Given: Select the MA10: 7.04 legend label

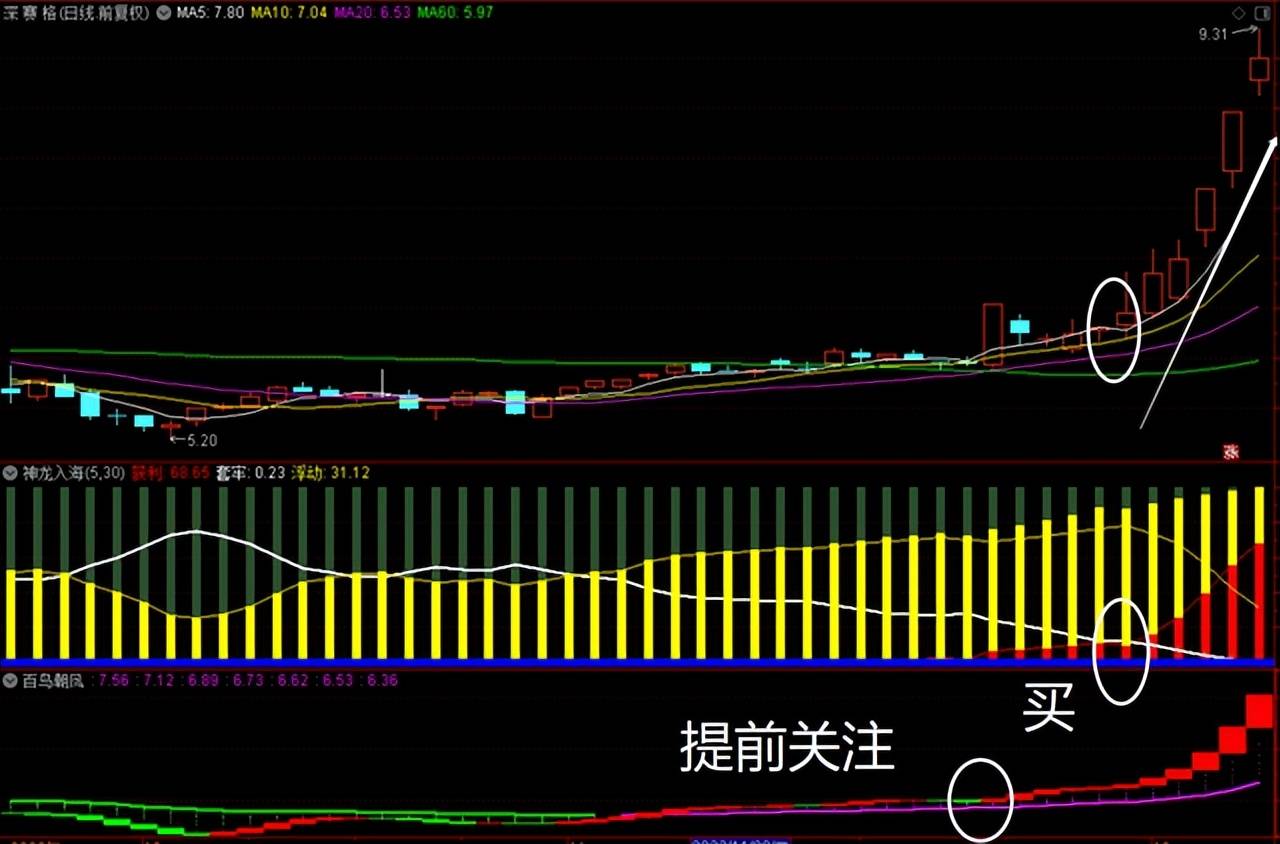Looking at the screenshot, I should tap(288, 13).
